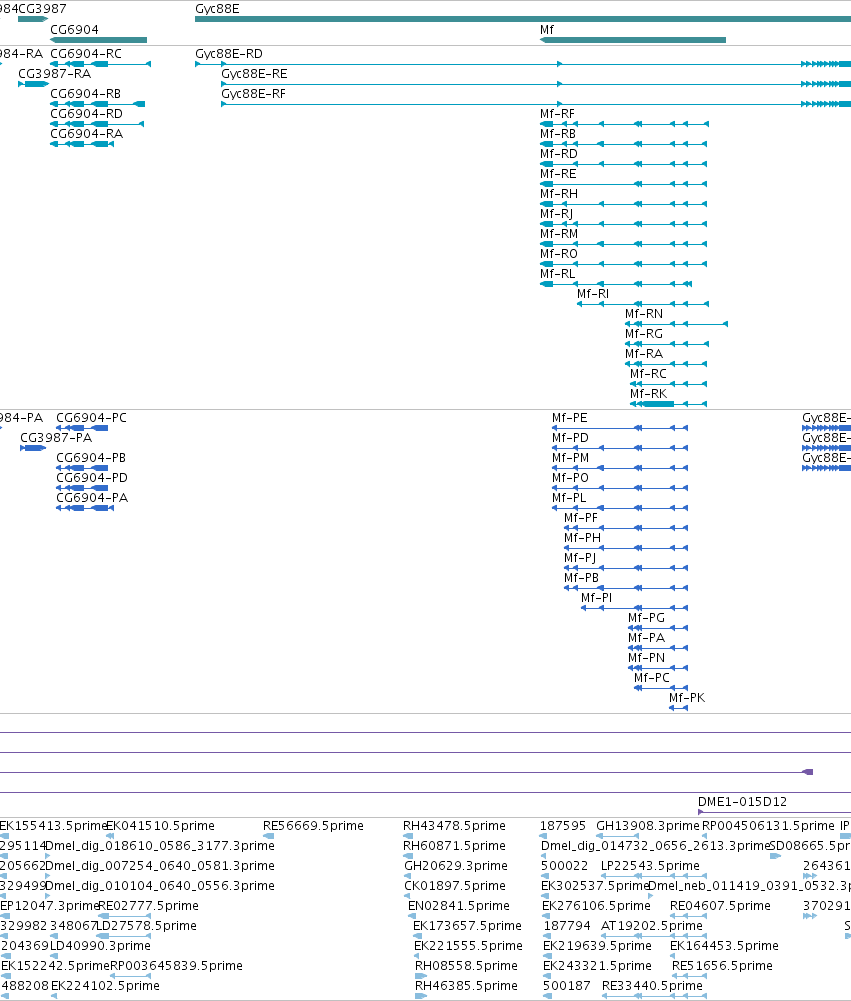The image size is (851, 1001).
Task: Select the Mf-PJ protein label
Action: coord(580,557)
